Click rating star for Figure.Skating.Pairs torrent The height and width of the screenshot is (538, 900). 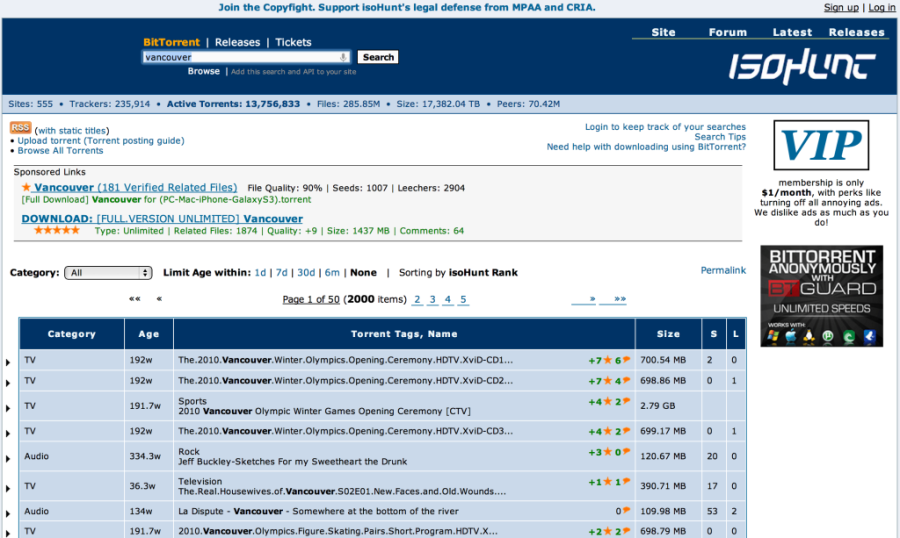pyautogui.click(x=607, y=532)
